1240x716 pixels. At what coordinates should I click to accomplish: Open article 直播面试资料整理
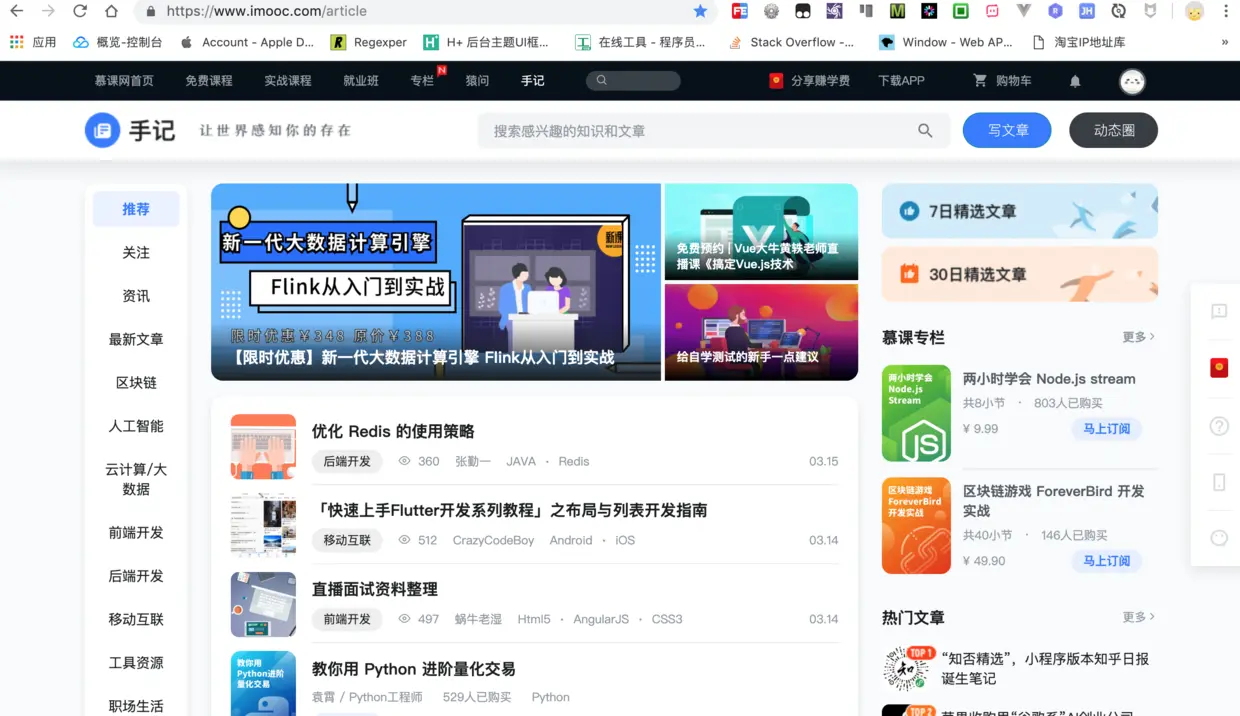coord(375,589)
